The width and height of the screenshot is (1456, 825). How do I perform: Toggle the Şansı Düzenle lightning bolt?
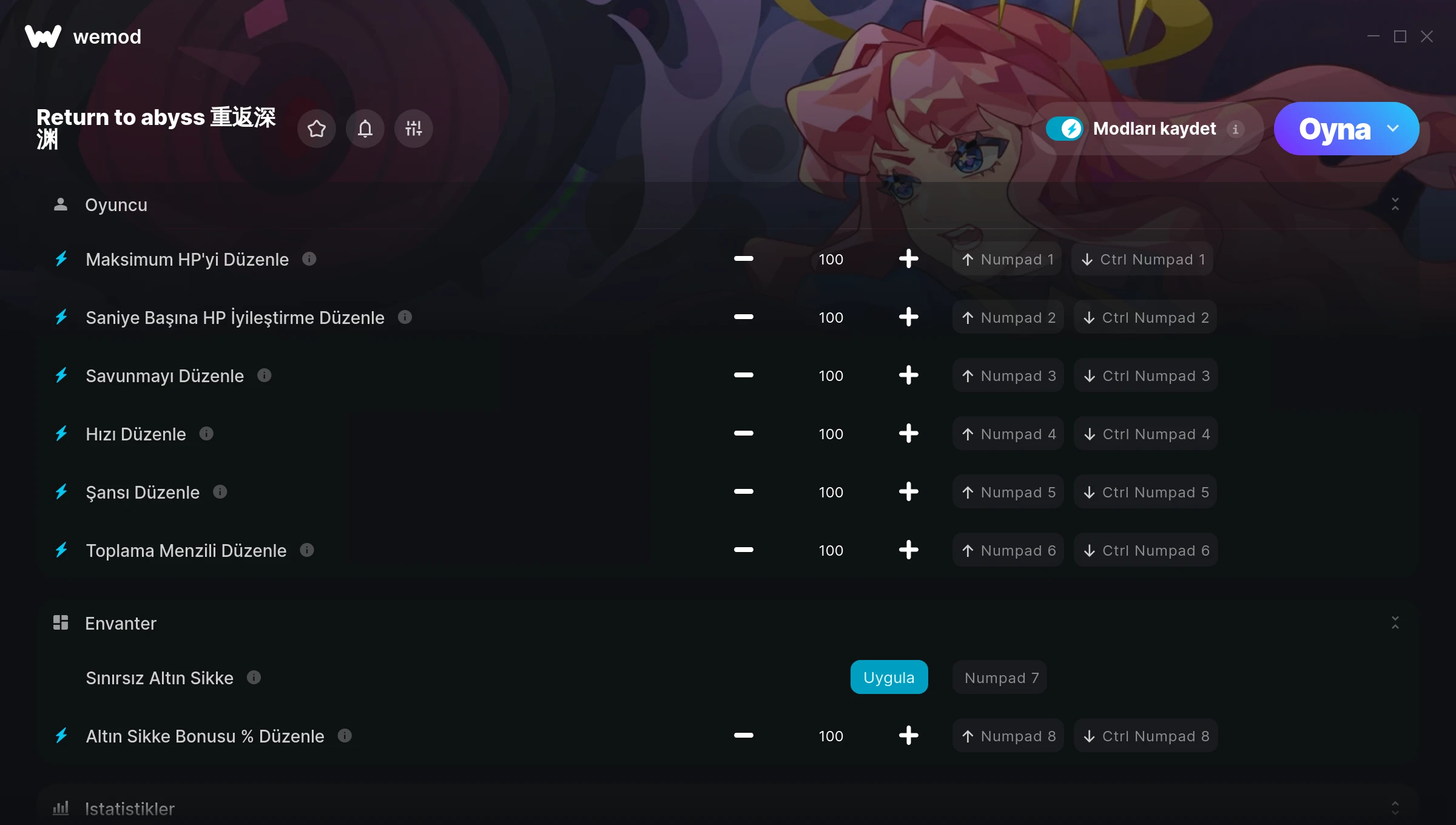pyautogui.click(x=61, y=492)
